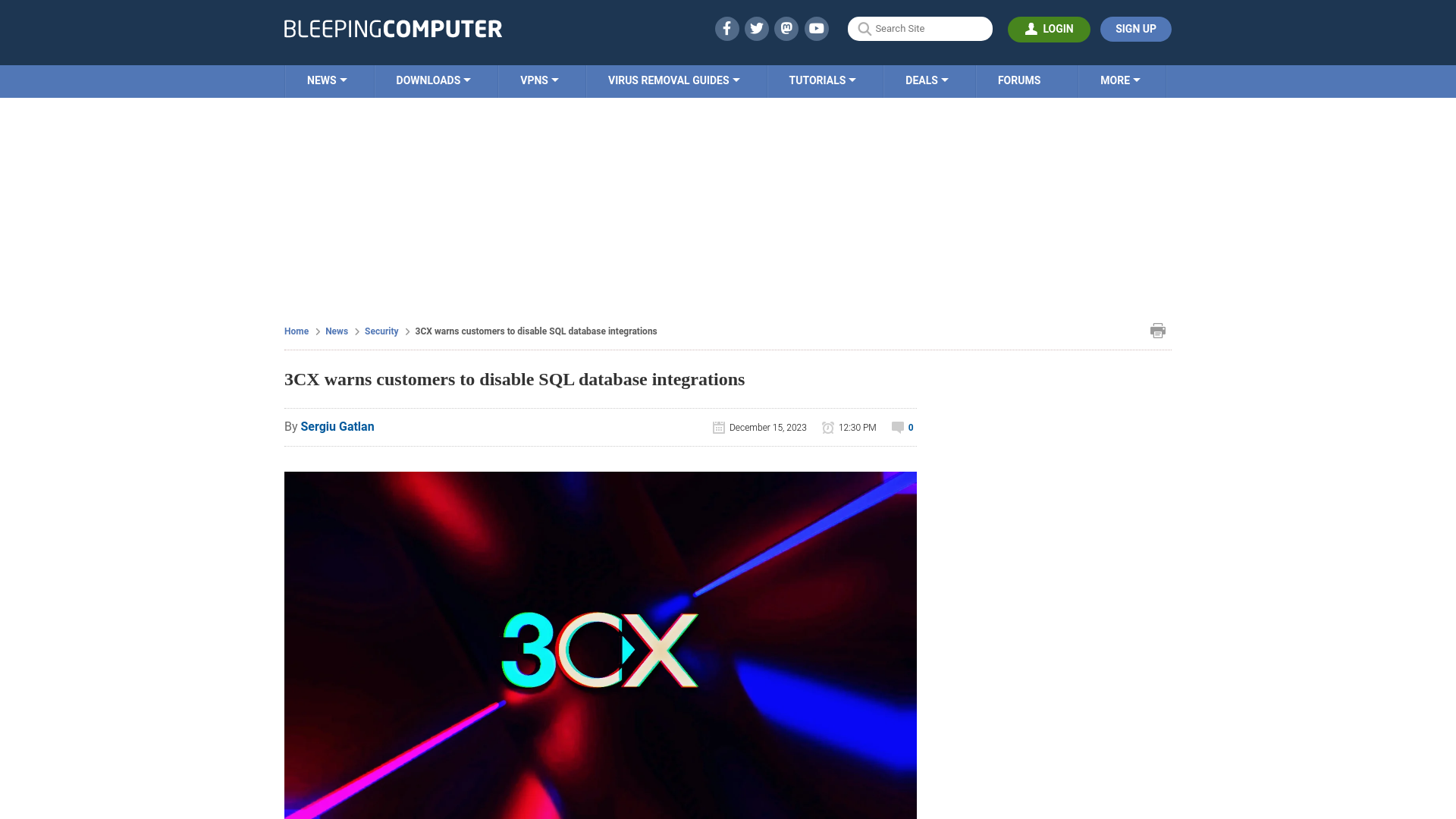Viewport: 1456px width, 819px height.
Task: Click the SIGN UP button
Action: click(x=1135, y=28)
